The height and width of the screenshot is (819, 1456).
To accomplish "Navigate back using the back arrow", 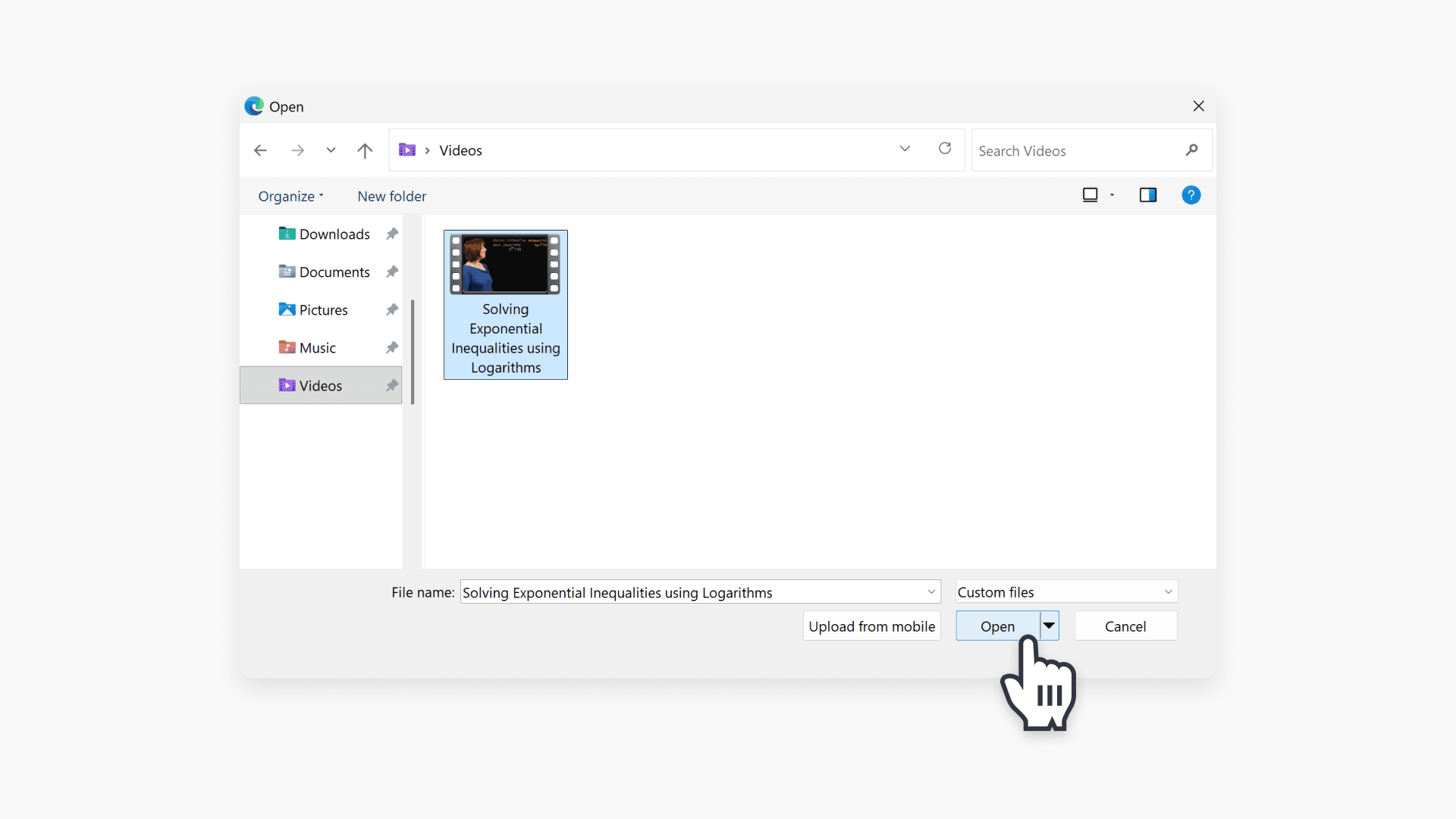I will (x=260, y=150).
